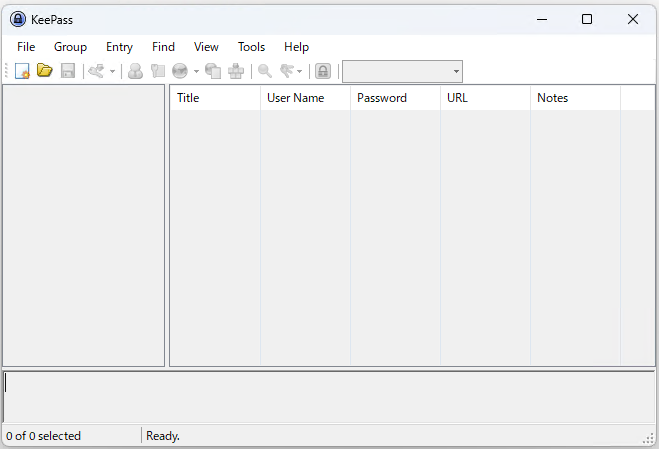The image size is (659, 449).
Task: Open the quick search combo box
Action: (x=402, y=71)
